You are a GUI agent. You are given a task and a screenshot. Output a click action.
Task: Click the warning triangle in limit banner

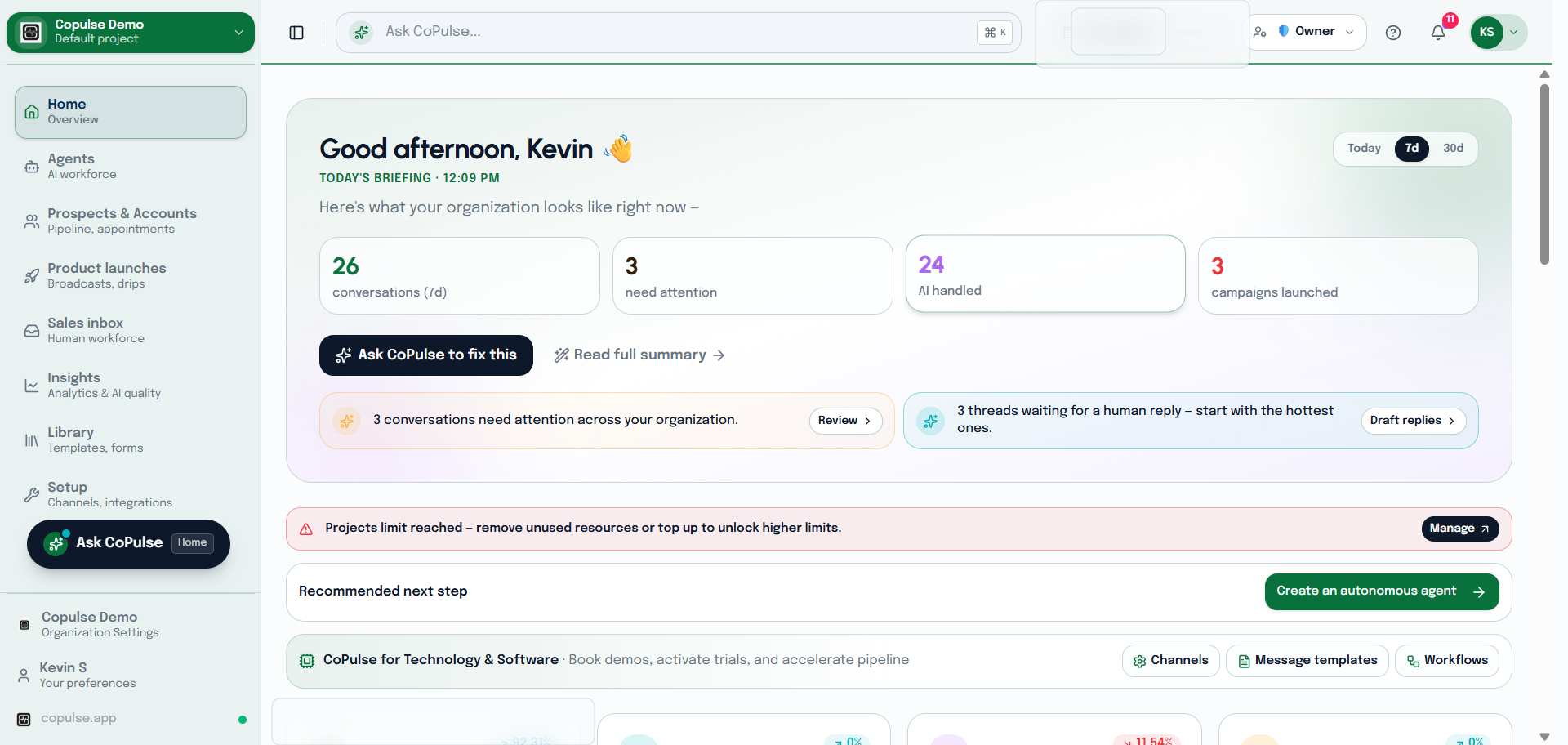tap(306, 529)
